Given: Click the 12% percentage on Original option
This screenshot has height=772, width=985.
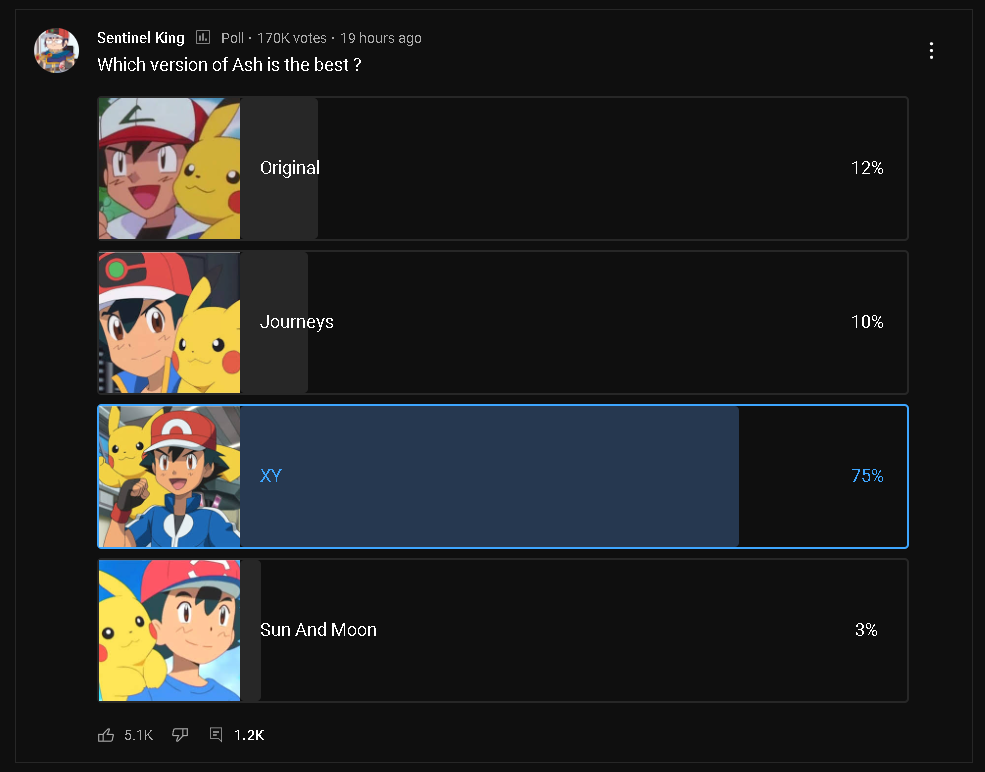Looking at the screenshot, I should click(867, 168).
